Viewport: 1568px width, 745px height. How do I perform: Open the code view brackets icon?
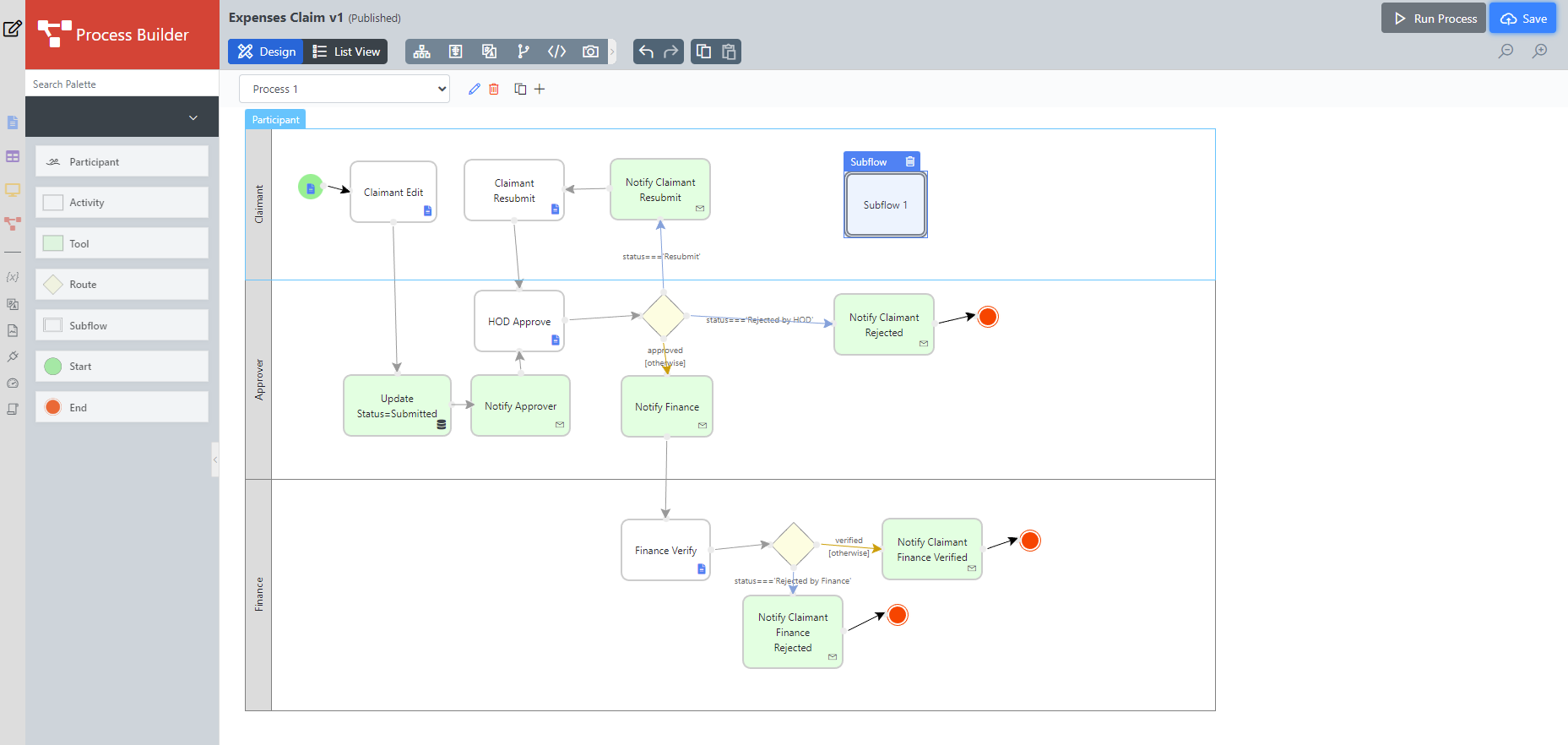click(x=556, y=52)
